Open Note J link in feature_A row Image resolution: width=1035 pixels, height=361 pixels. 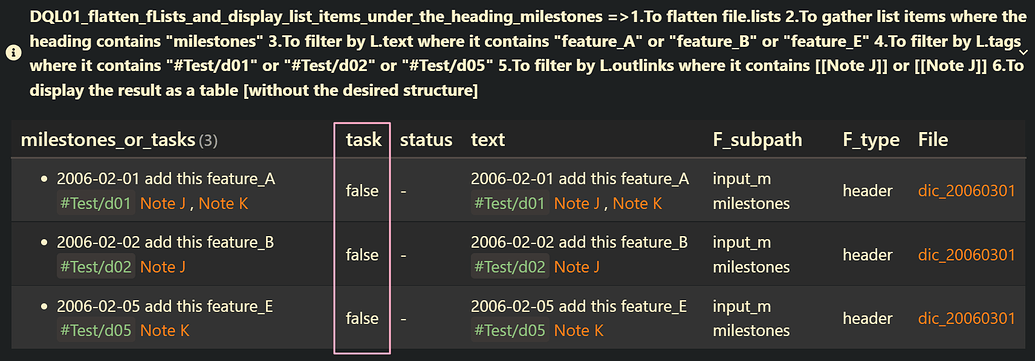coord(163,204)
